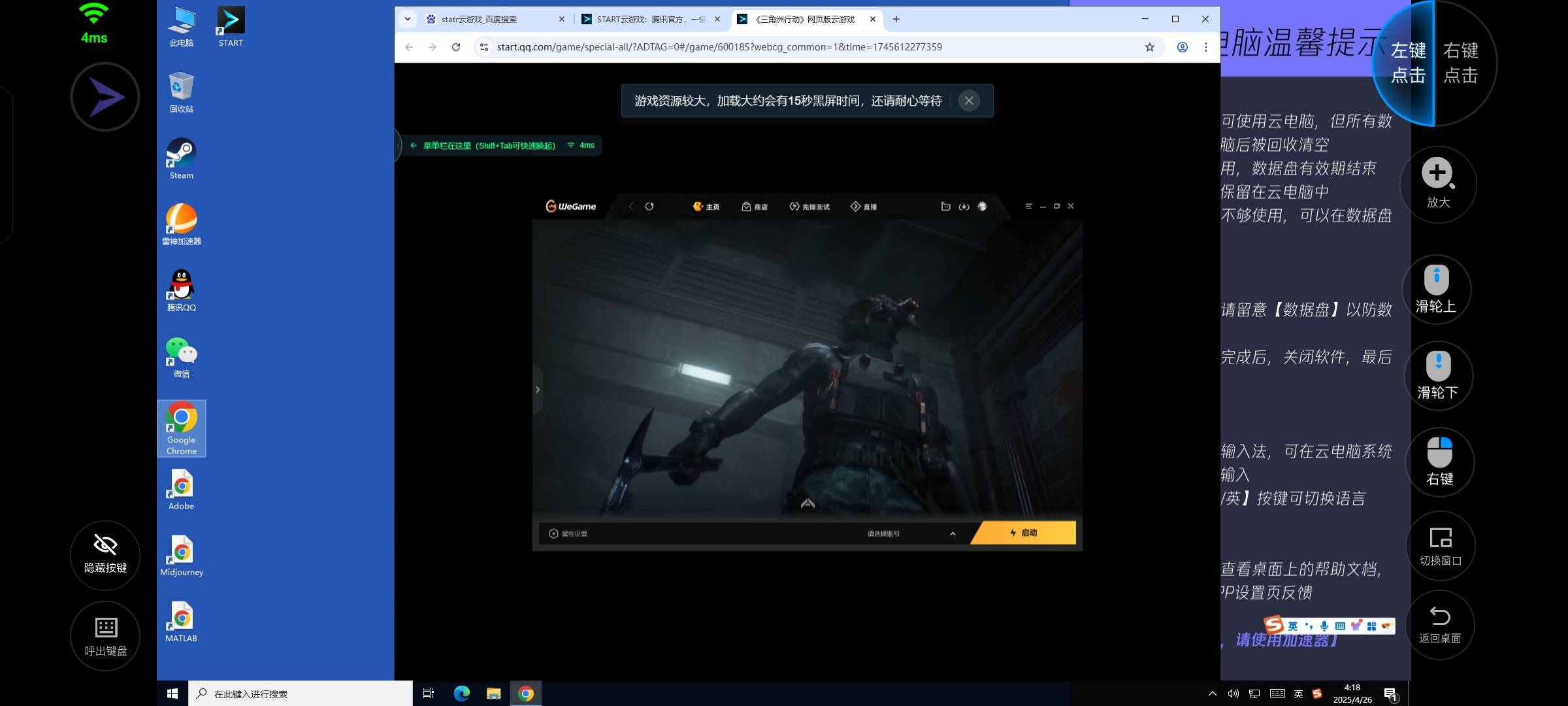Open File Explorer from the taskbar

(494, 694)
